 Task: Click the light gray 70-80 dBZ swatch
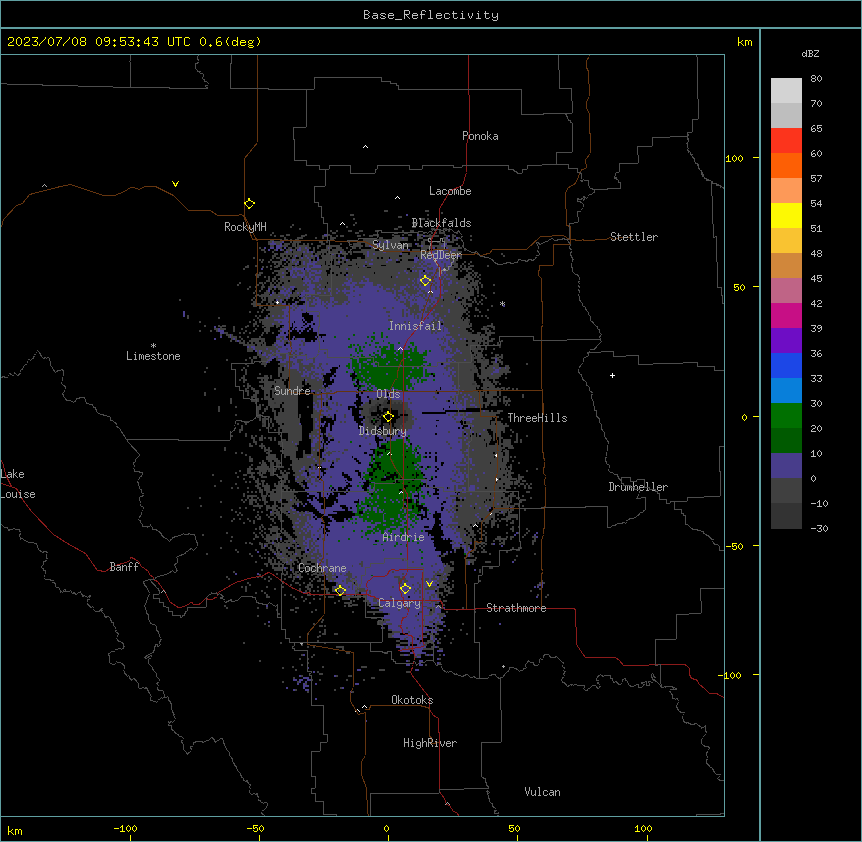pyautogui.click(x=786, y=91)
